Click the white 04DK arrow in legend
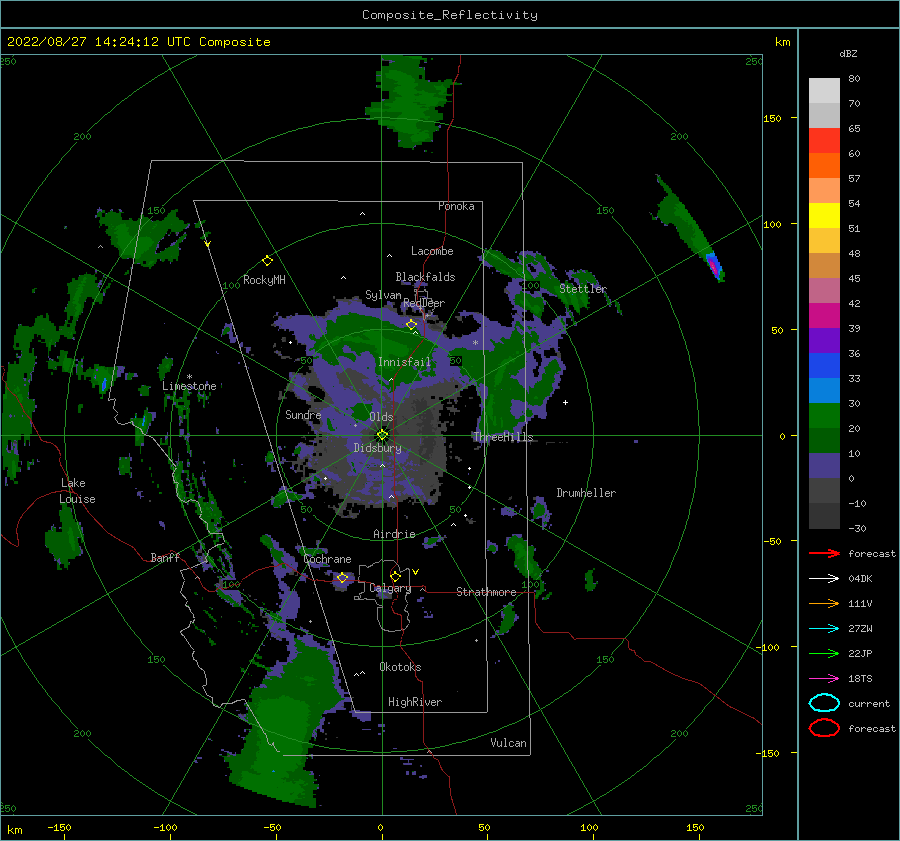Viewport: 900px width, 841px height. tap(824, 578)
